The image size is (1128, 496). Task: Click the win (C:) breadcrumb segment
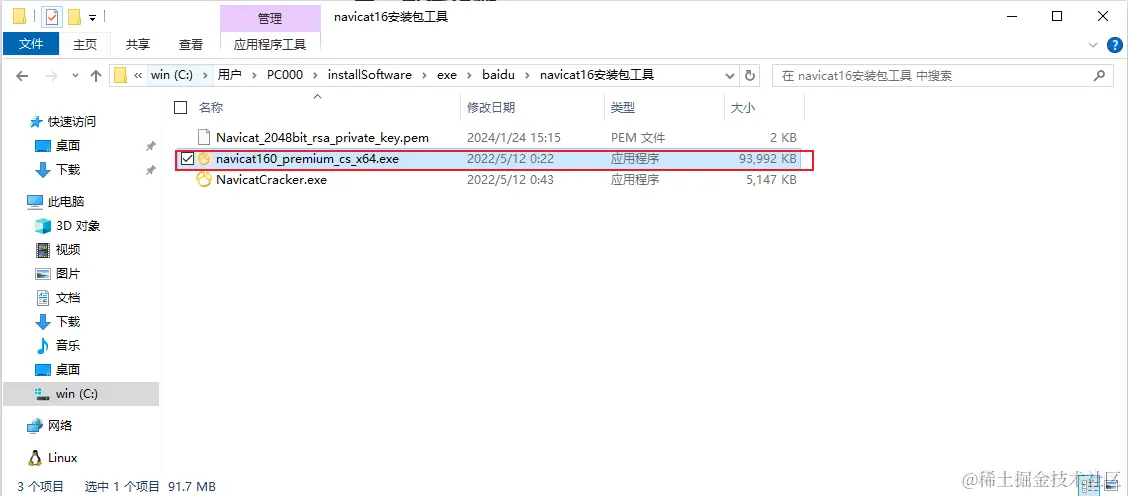(172, 76)
